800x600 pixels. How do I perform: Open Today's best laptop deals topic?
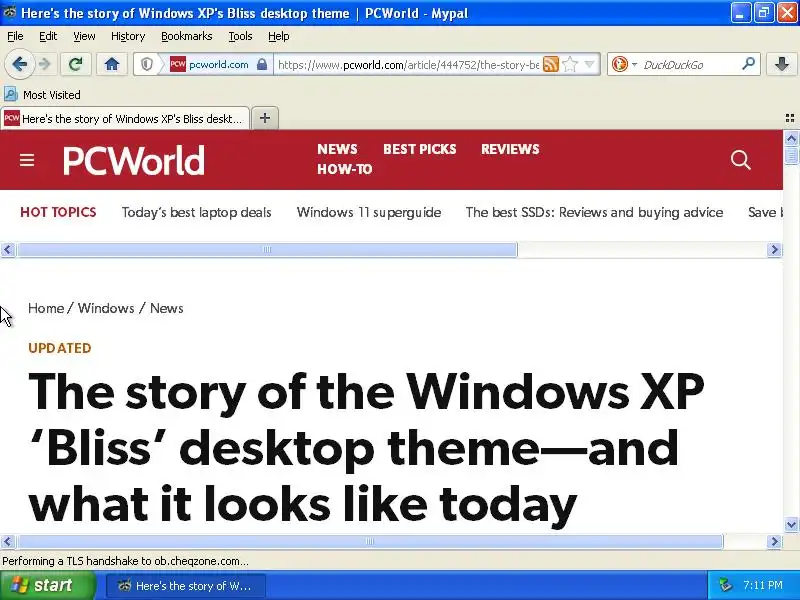[196, 212]
